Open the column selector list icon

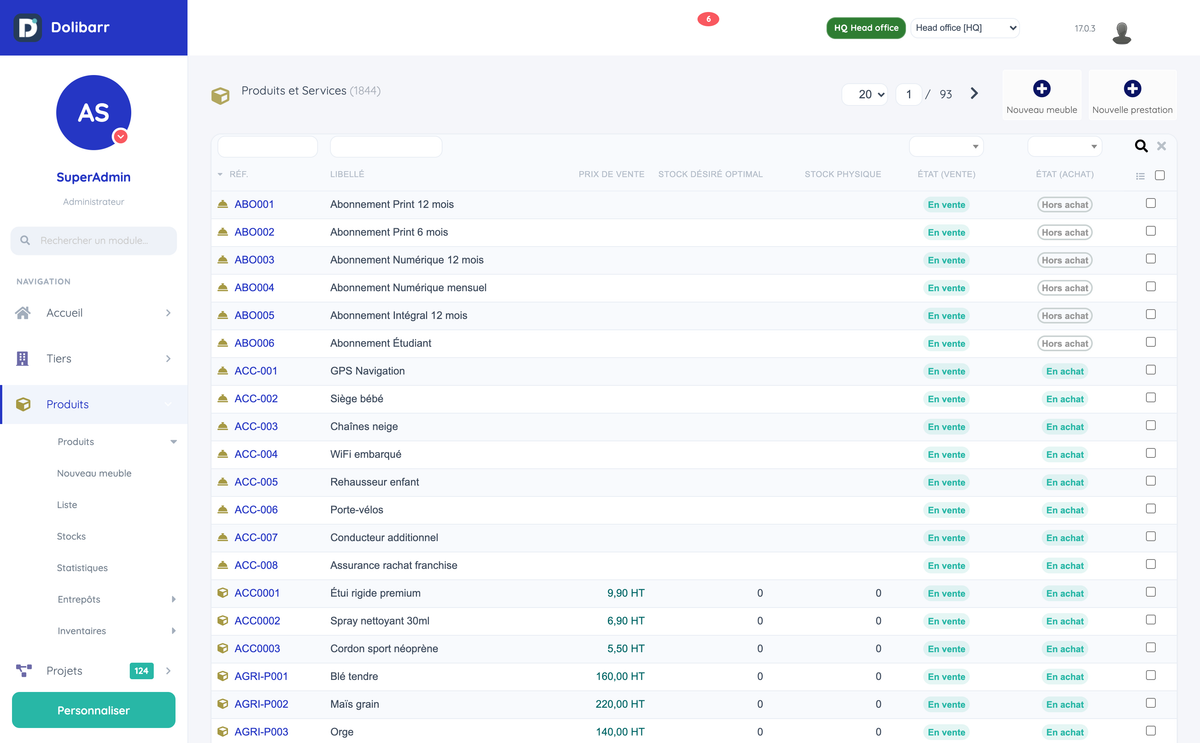pyautogui.click(x=1140, y=176)
